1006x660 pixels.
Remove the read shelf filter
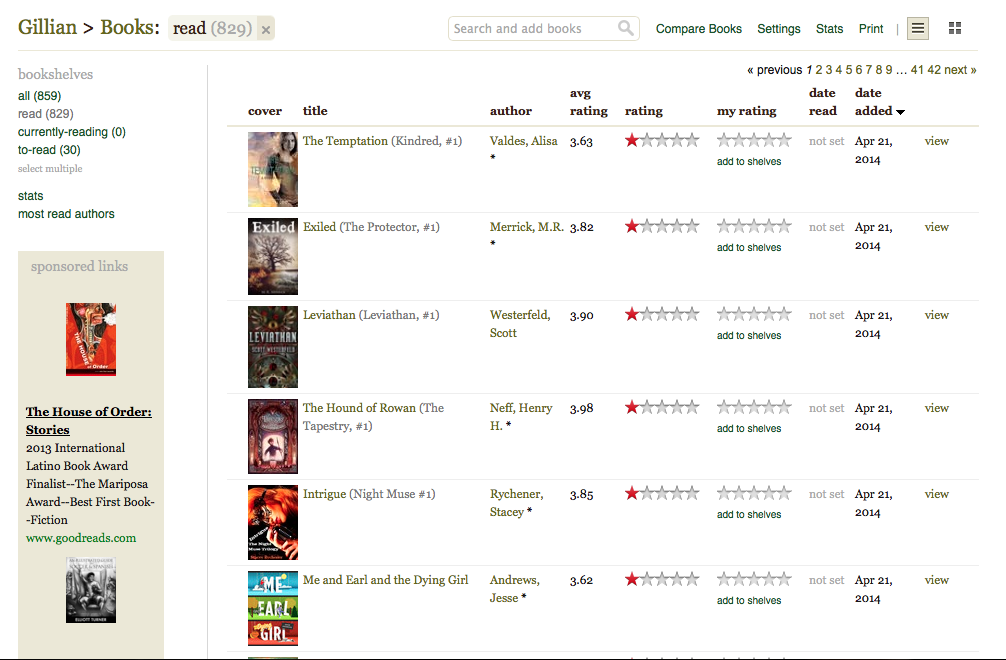point(266,29)
